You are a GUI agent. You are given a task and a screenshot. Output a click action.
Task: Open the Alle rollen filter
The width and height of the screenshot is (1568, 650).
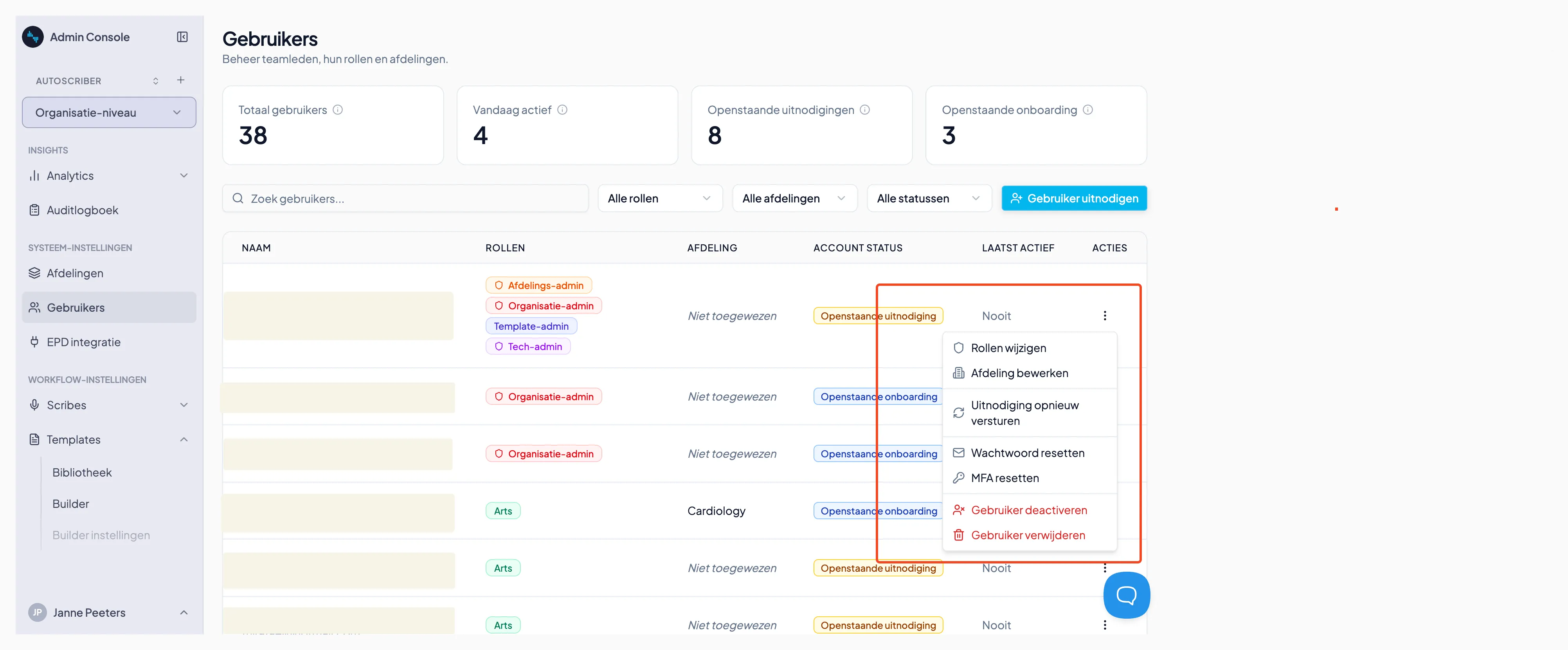pos(660,199)
